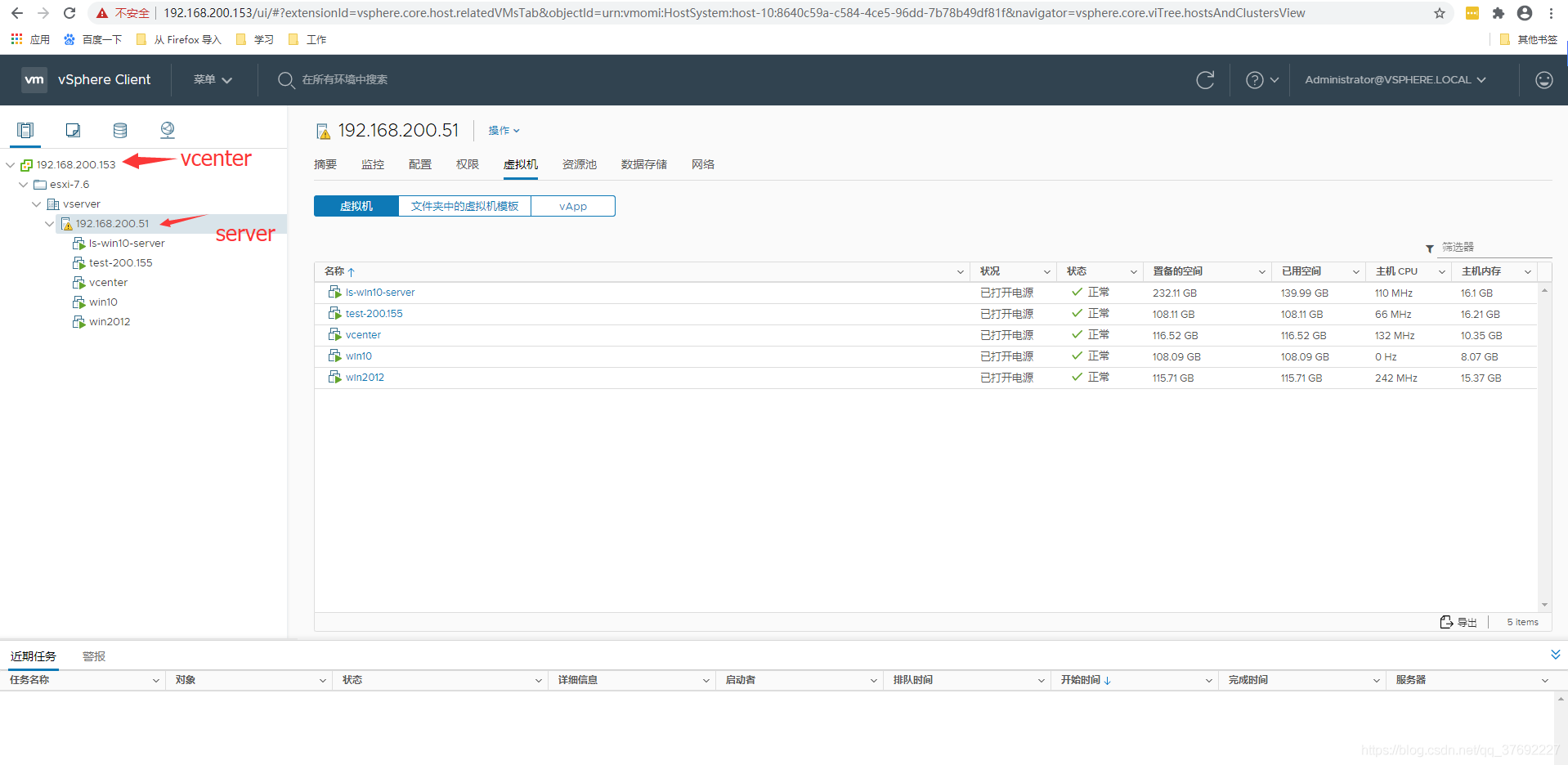The width and height of the screenshot is (1568, 765).
Task: Collapse the recent tasks panel
Action: [1555, 655]
